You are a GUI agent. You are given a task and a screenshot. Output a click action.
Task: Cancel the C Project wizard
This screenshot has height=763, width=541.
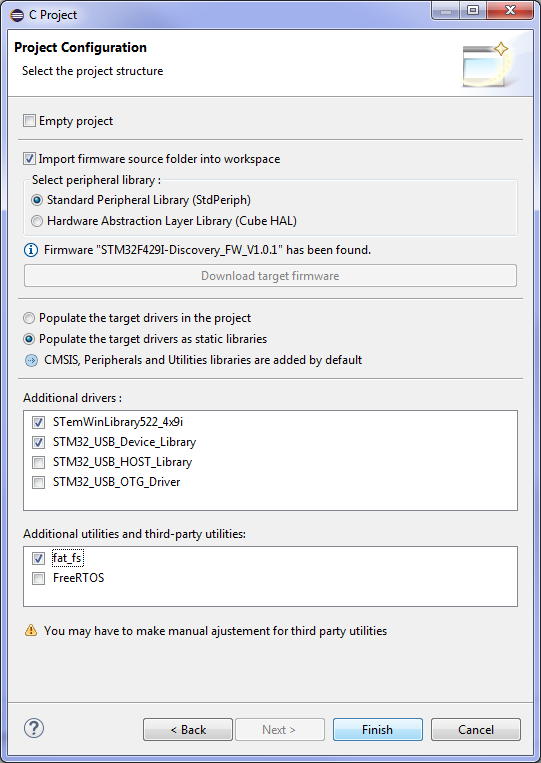coord(476,729)
